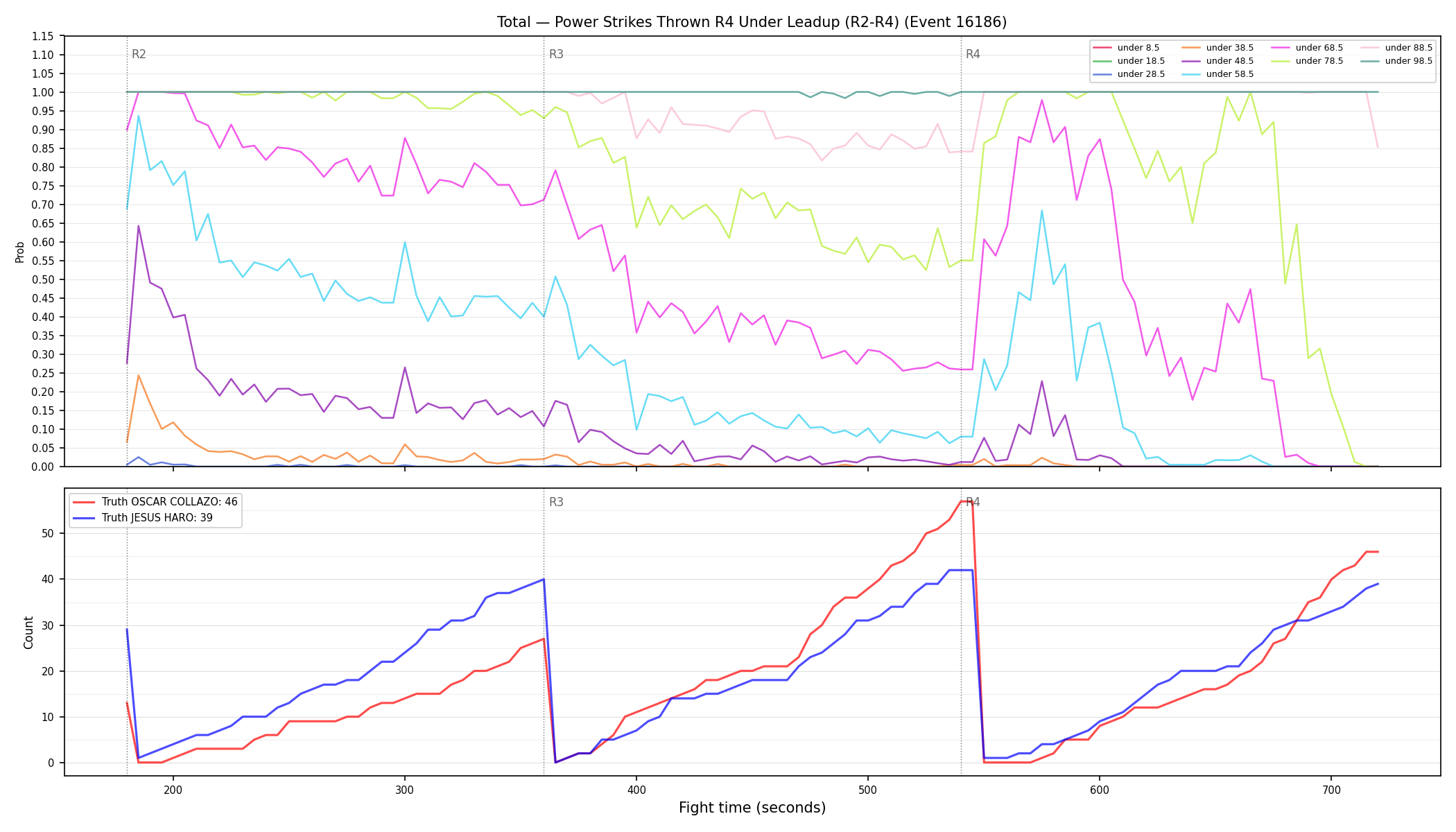1456x832 pixels.
Task: Click legend entry 'under 38.5'
Action: pos(1217,48)
